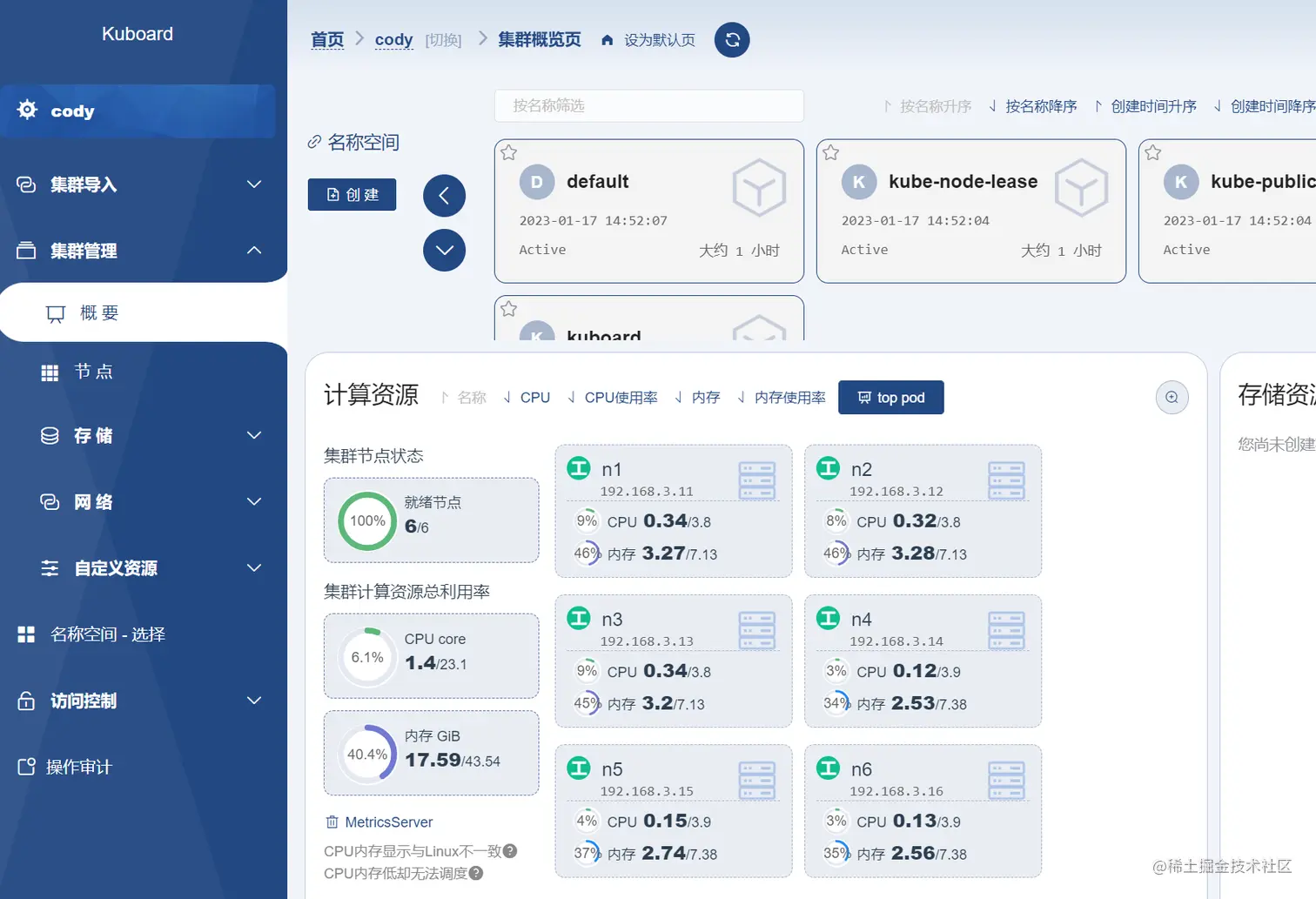Open the cody cluster item in sidebar

pos(138,111)
